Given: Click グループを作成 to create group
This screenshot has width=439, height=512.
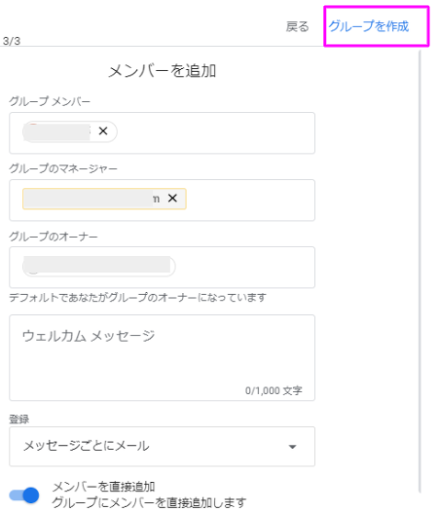Looking at the screenshot, I should [x=369, y=26].
